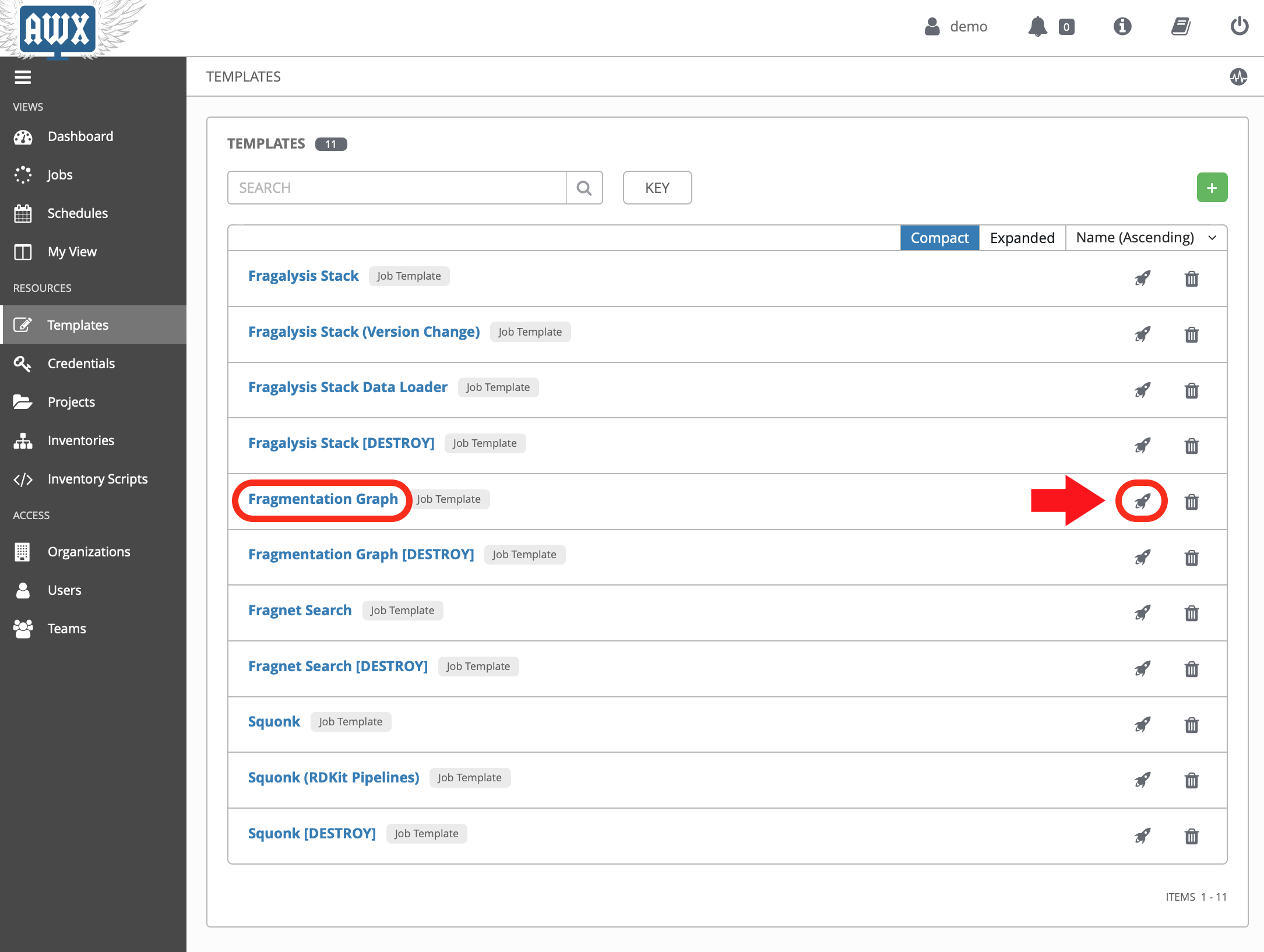Delete the Squonk template
Screen dimensions: 1264x952
(1192, 725)
